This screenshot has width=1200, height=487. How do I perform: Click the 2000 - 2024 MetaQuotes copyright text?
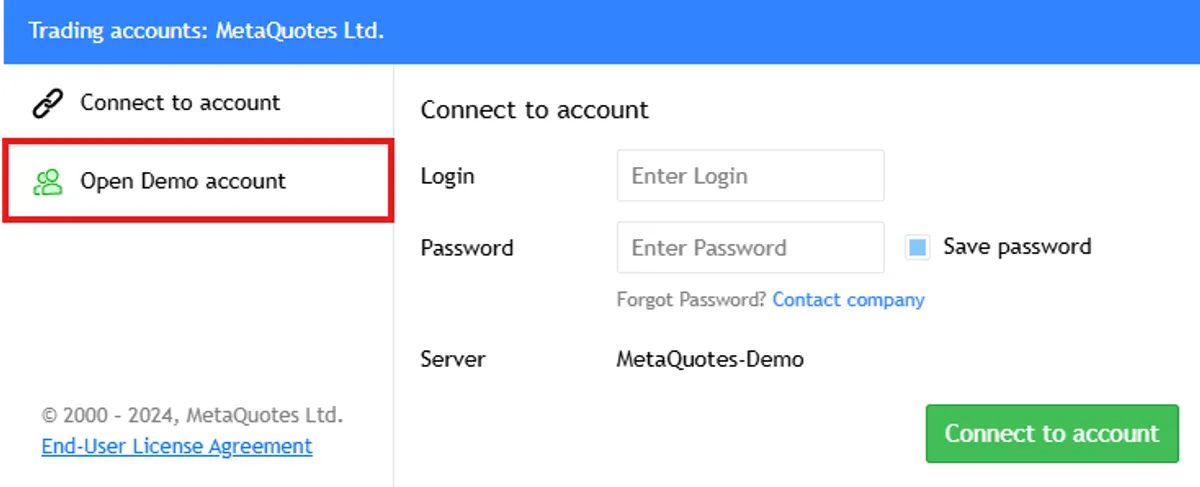point(192,414)
